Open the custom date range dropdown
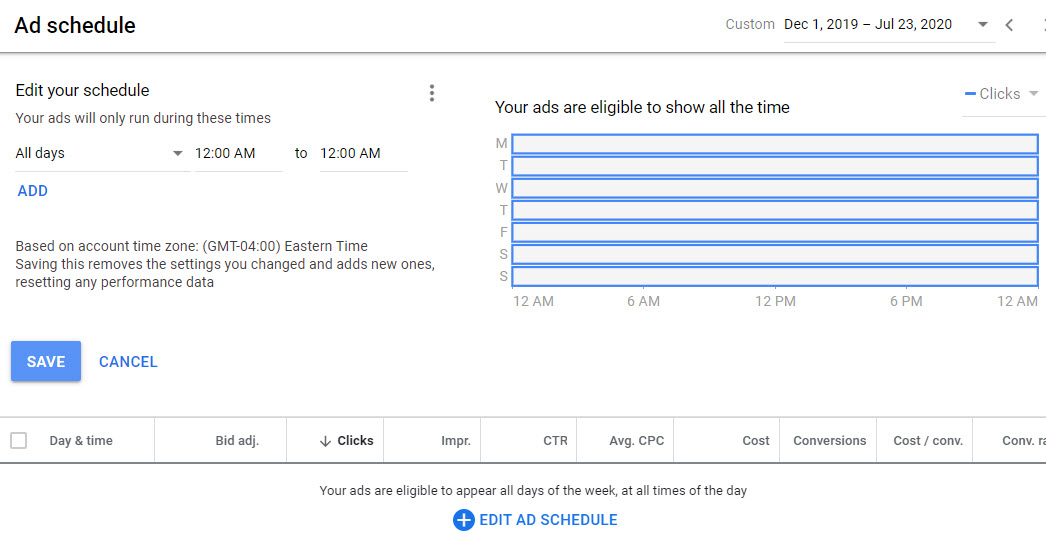Image resolution: width=1046 pixels, height=550 pixels. pyautogui.click(x=982, y=25)
